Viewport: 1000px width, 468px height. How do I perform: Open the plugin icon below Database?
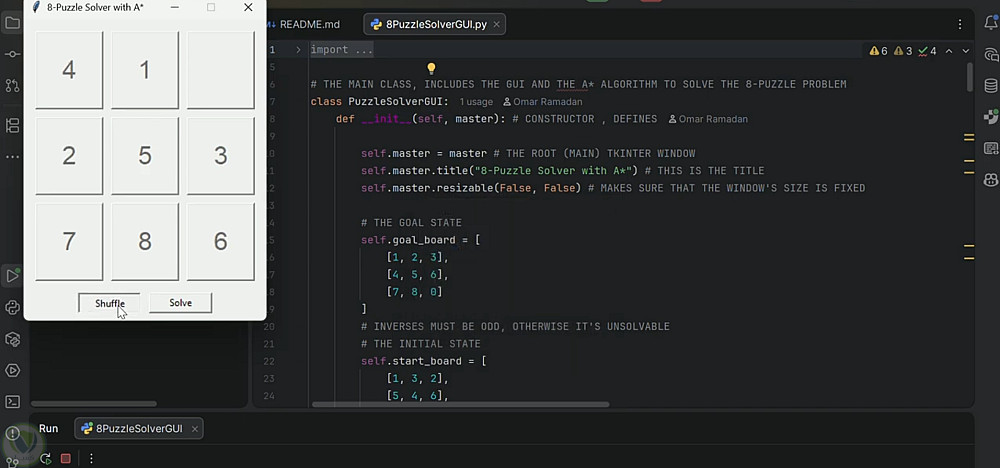click(991, 117)
